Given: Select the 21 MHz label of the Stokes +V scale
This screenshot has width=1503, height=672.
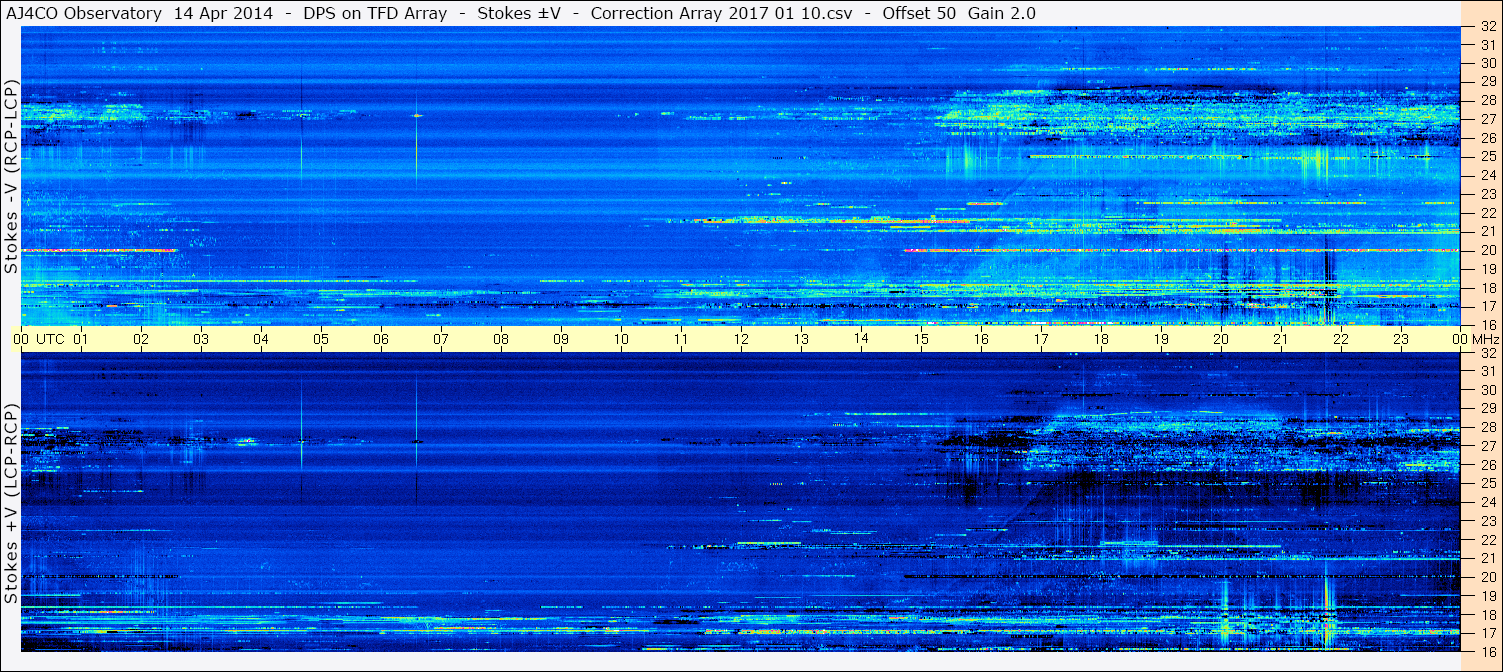Looking at the screenshot, I should pos(1488,558).
